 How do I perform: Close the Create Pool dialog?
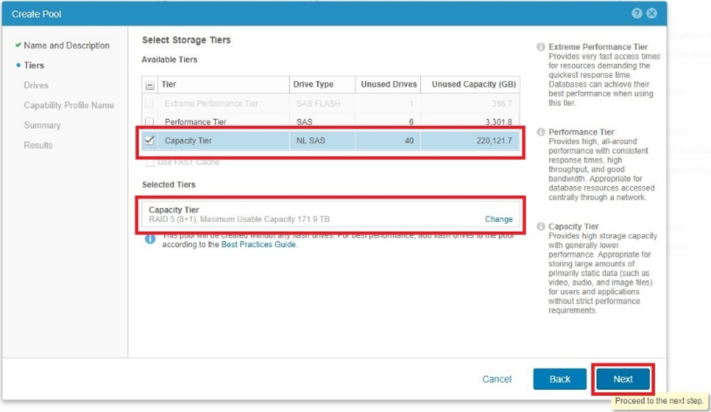652,14
